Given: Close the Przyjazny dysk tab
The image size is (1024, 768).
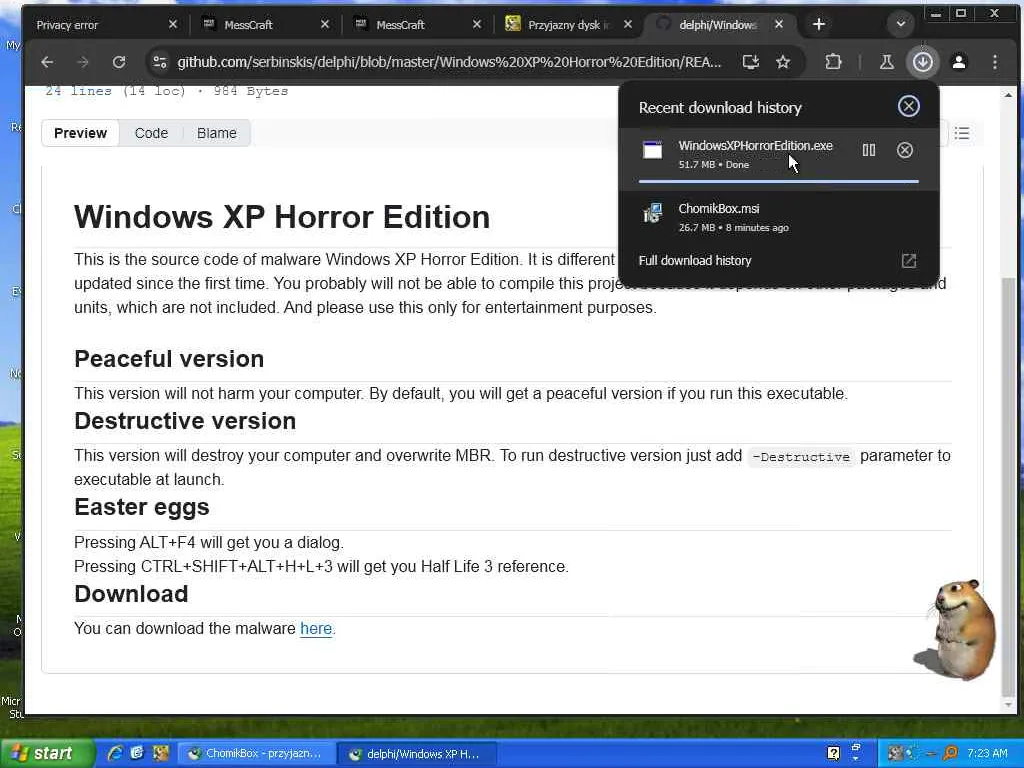Looking at the screenshot, I should point(628,24).
